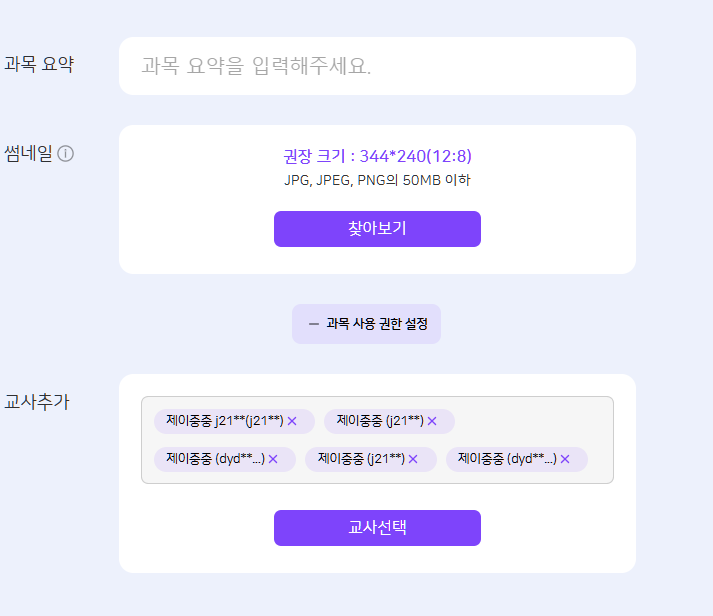713x616 pixels.
Task: Click the minus icon in 과목 사용 권한 설정
Action: pos(313,324)
